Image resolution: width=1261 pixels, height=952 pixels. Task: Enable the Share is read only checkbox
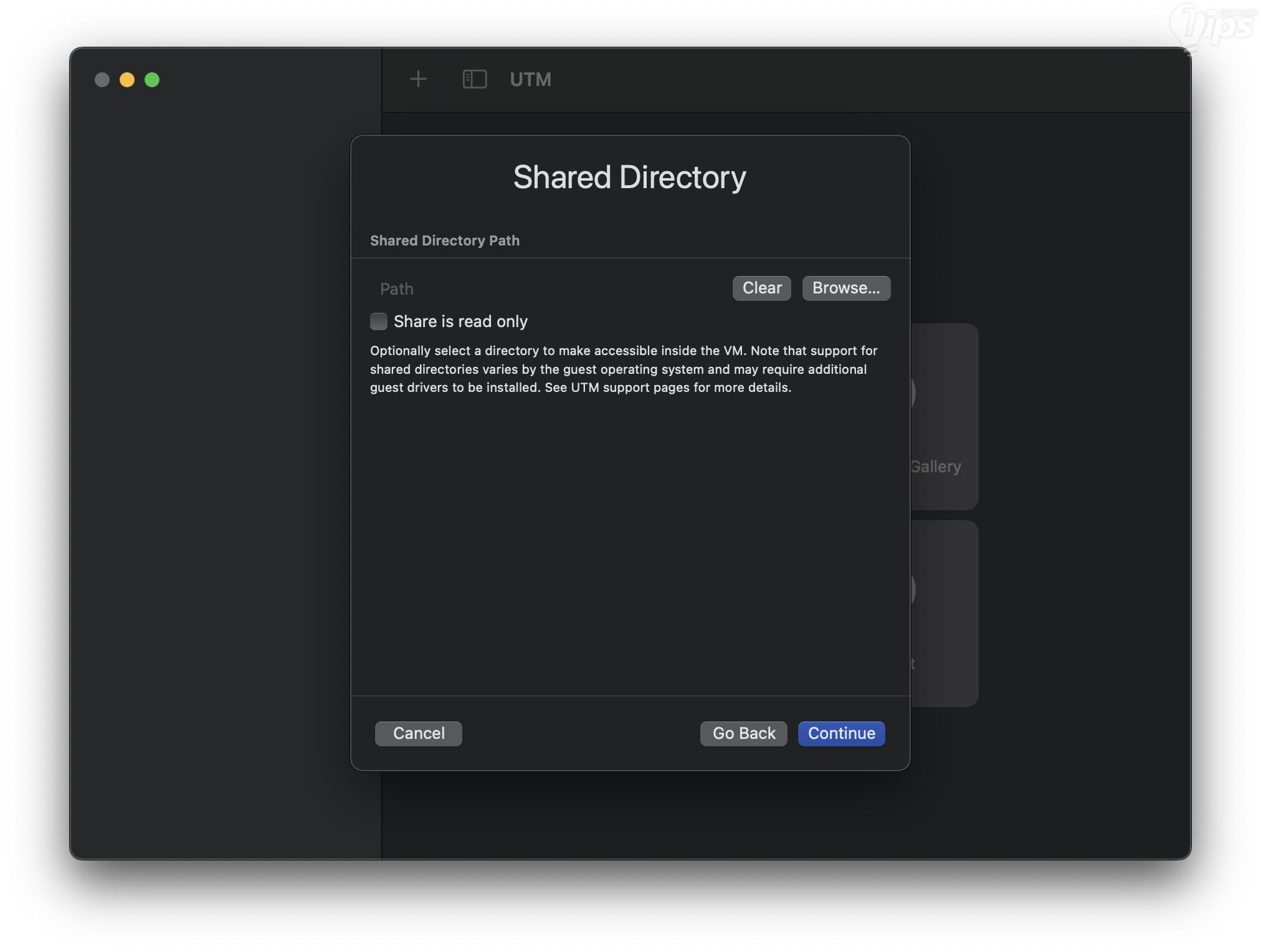pos(379,321)
